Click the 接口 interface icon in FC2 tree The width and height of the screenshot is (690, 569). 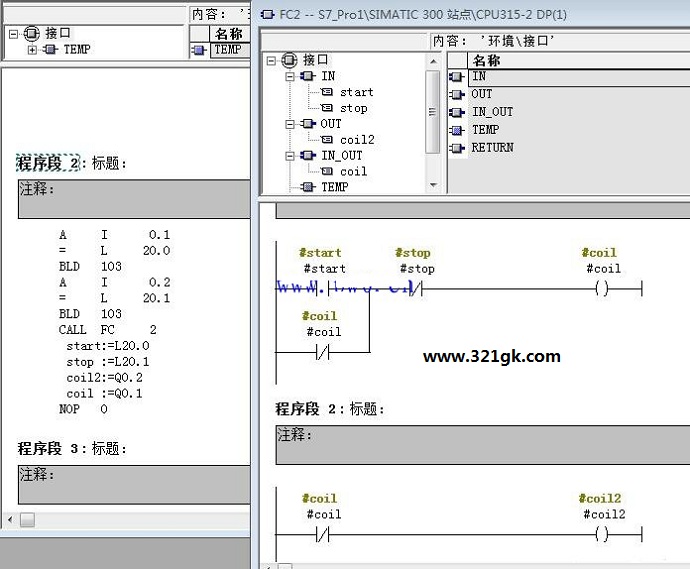tap(289, 60)
